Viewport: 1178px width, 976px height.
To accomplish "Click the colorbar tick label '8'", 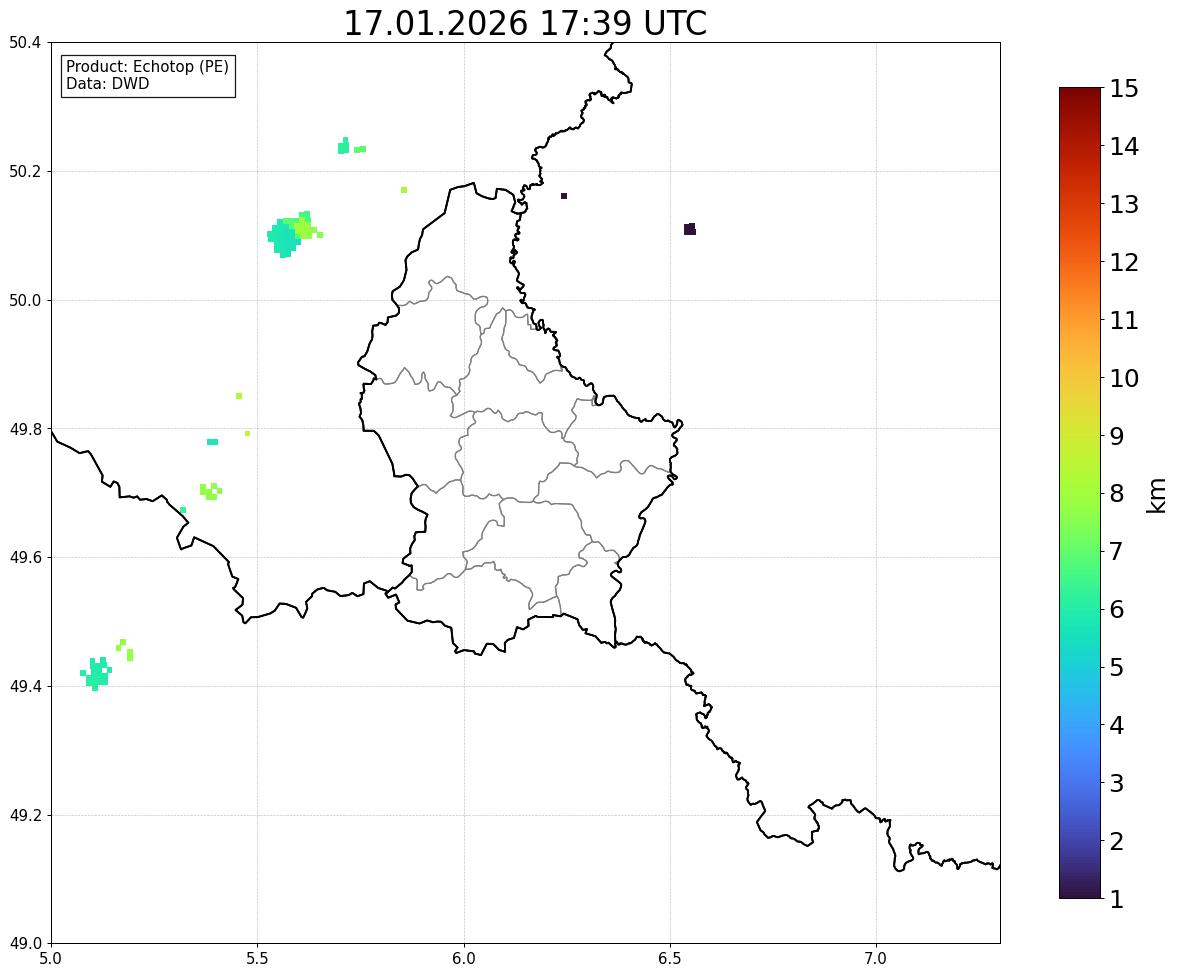I will (1117, 494).
